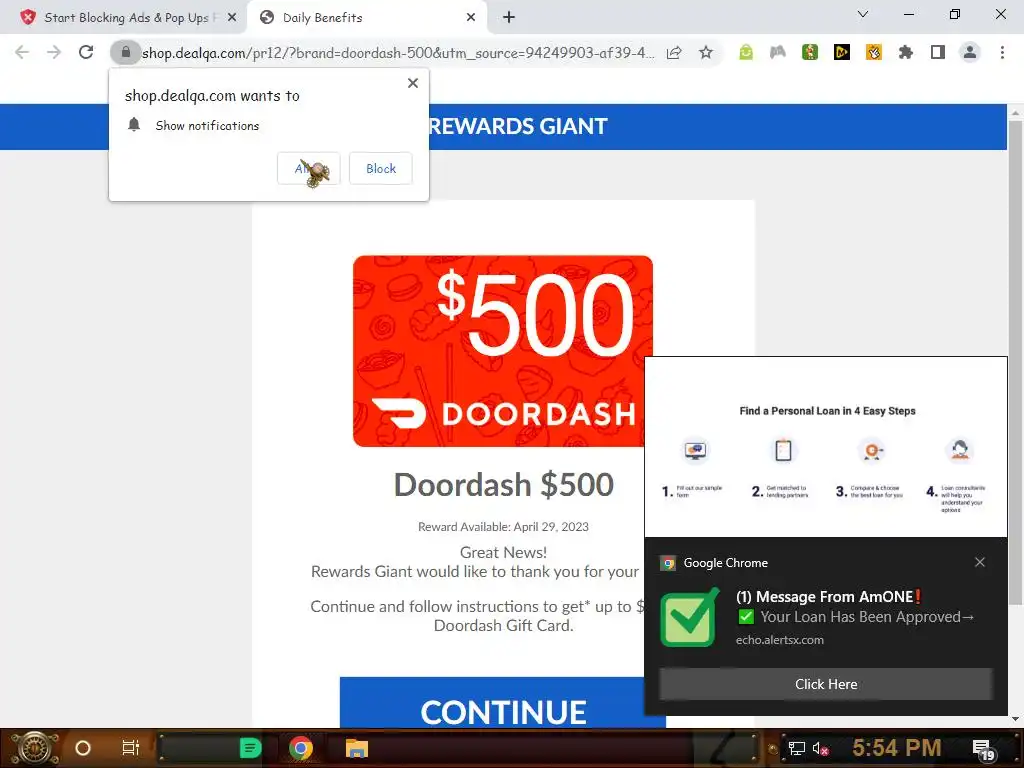Go forward using browser forward arrow
Screen dimensions: 1024x768
pos(54,52)
